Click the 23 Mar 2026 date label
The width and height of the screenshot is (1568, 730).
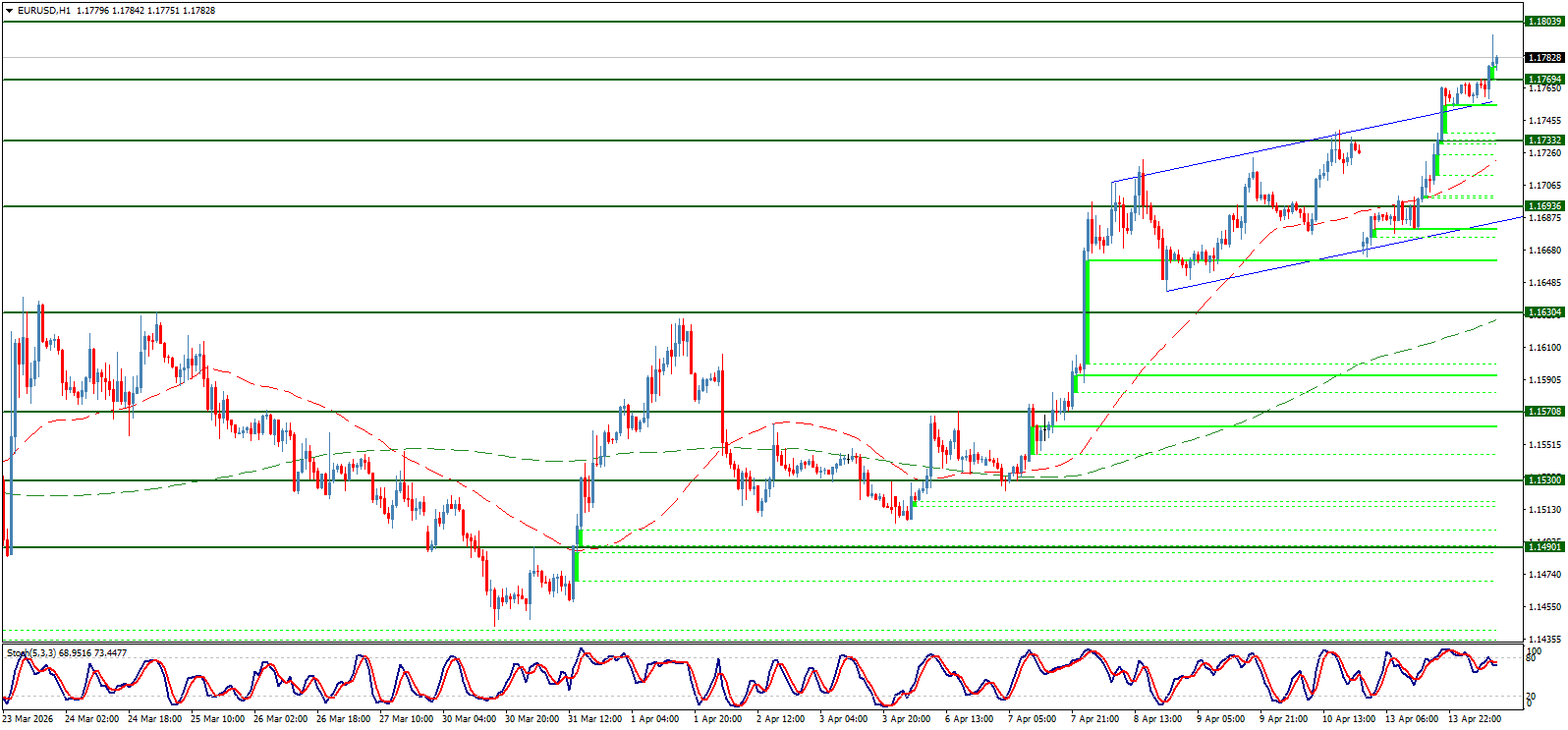28,719
